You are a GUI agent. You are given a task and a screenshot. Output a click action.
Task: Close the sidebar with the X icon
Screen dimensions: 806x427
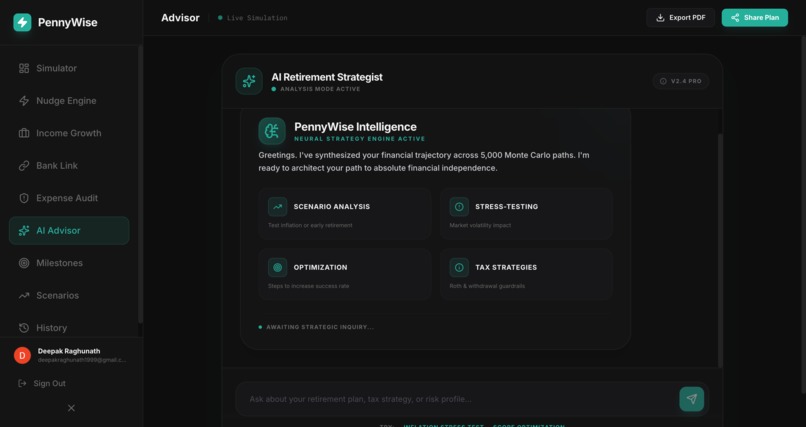coord(71,408)
